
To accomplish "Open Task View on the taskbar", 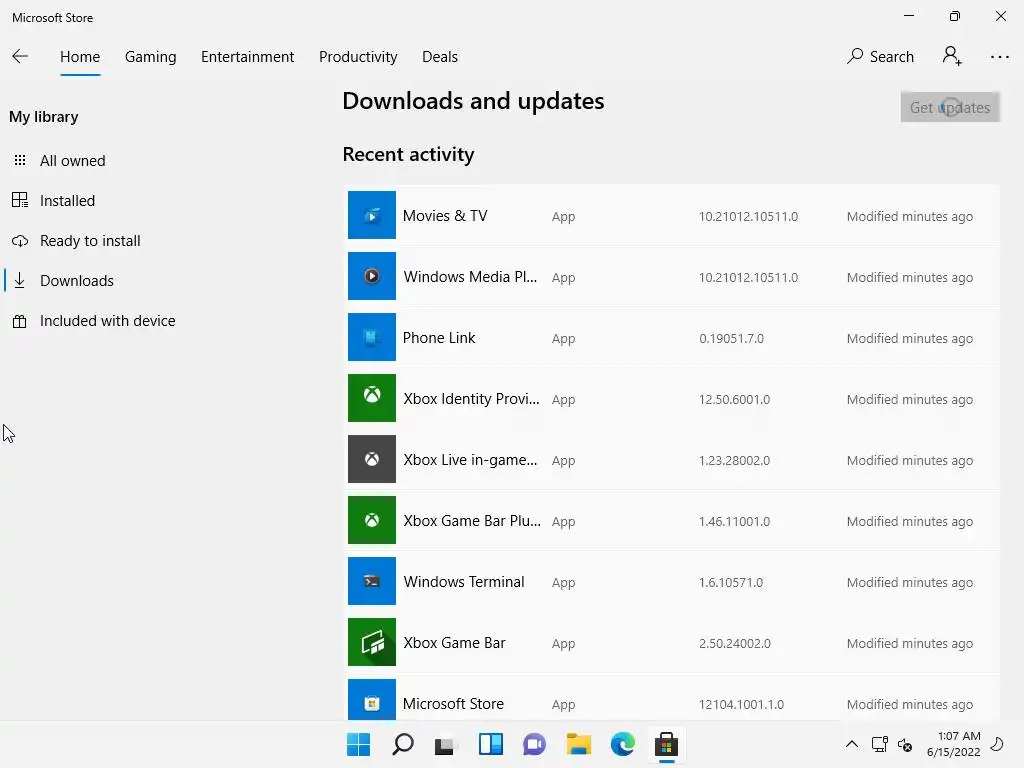I will (x=445, y=744).
